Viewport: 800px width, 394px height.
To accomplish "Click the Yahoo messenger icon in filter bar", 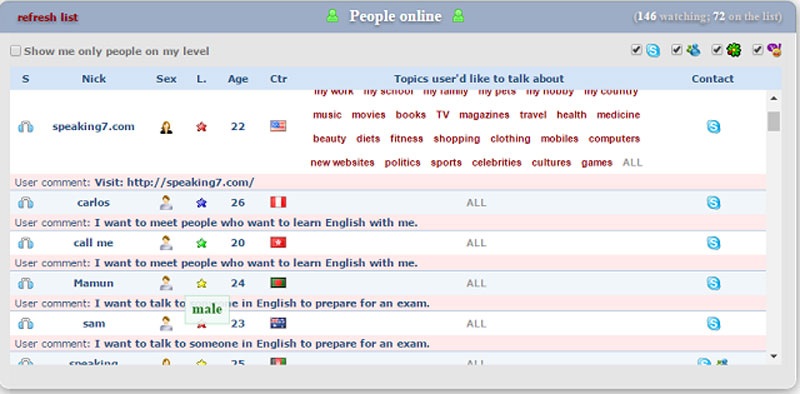I will click(x=774, y=50).
